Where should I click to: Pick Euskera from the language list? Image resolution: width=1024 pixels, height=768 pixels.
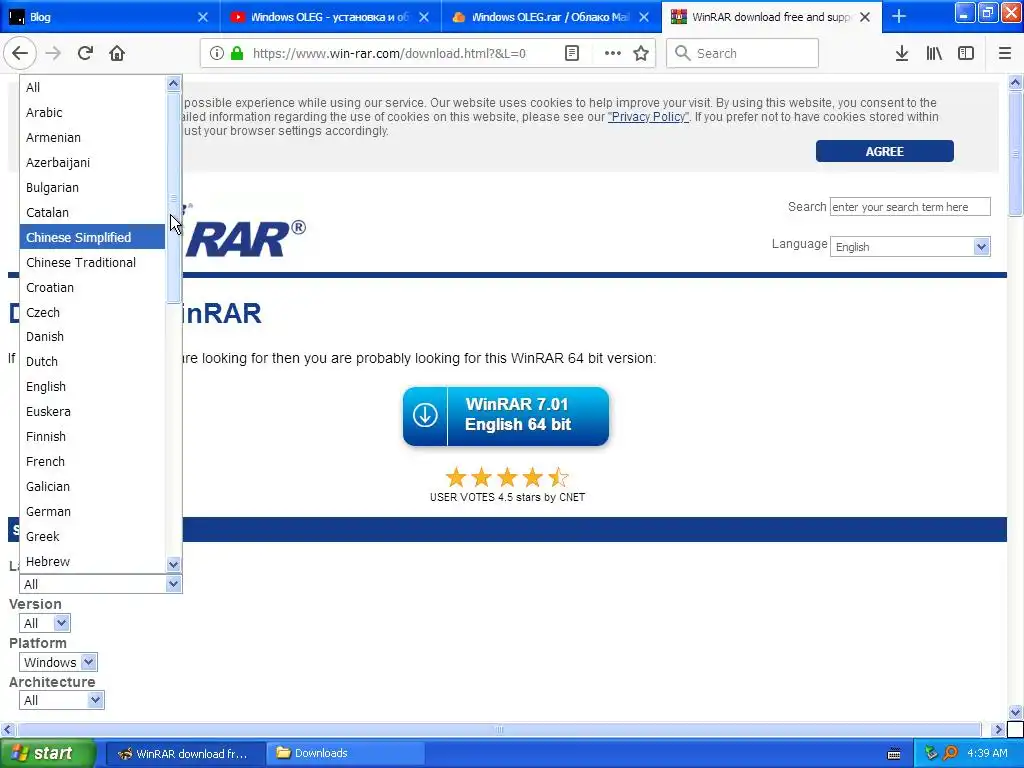pos(92,412)
